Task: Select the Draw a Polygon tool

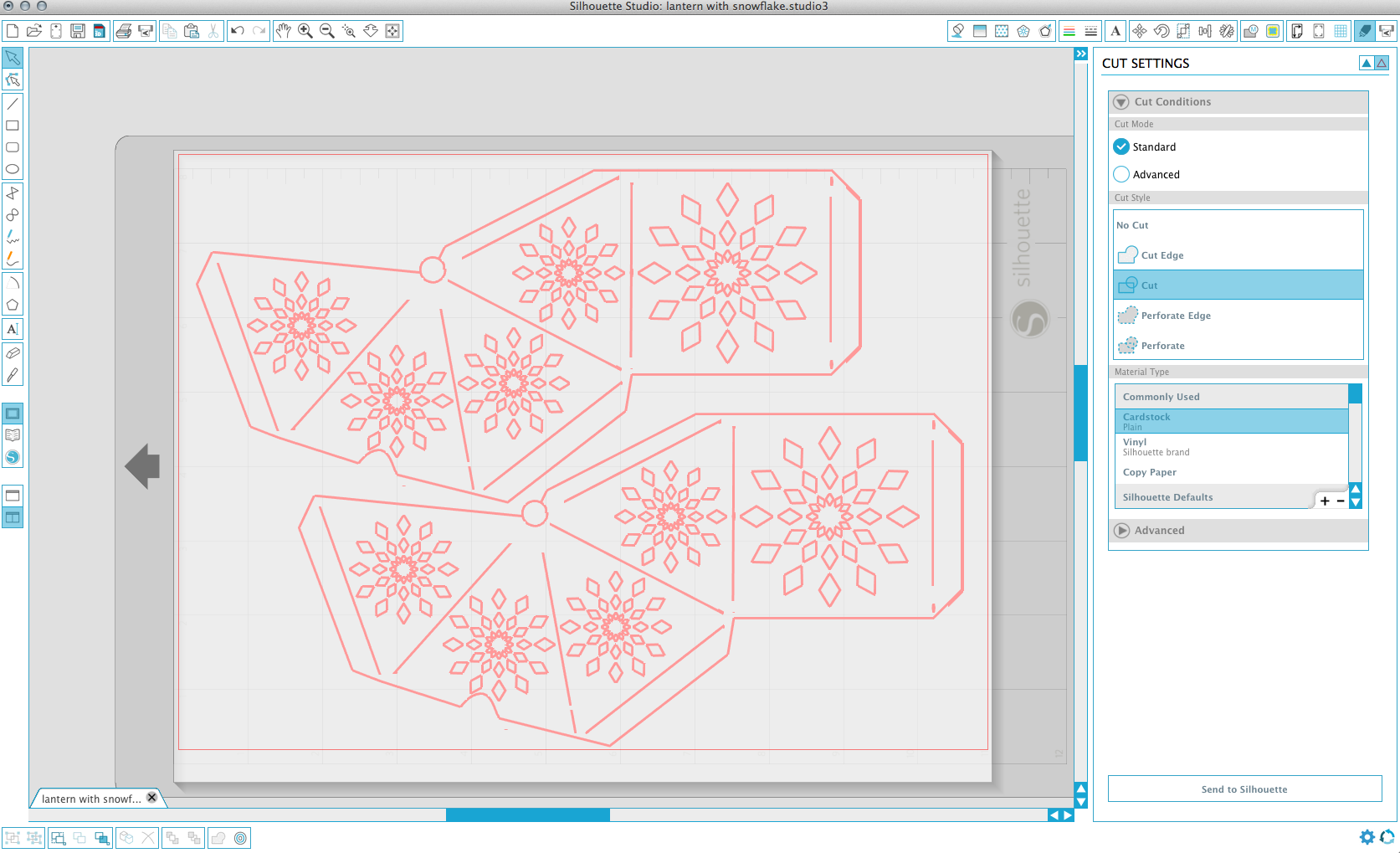Action: coord(13,305)
